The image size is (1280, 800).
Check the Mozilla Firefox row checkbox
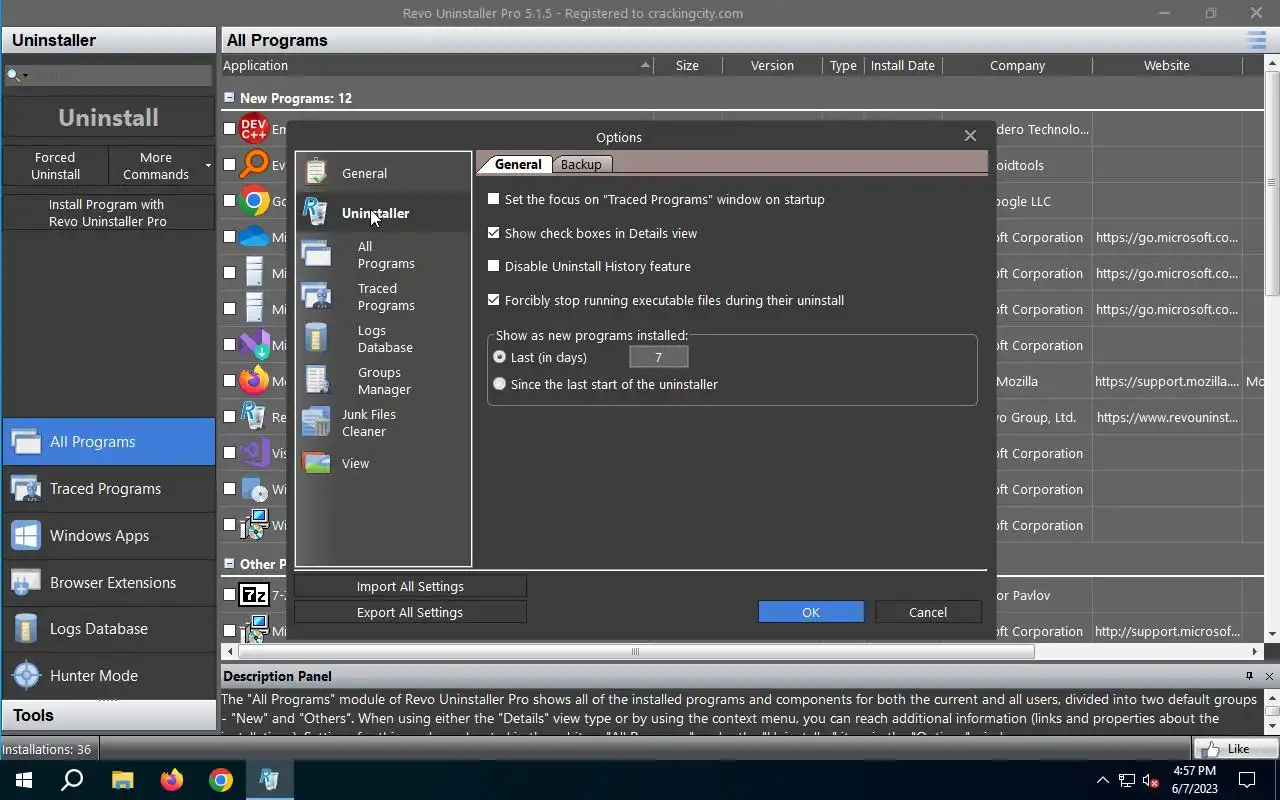[x=230, y=381]
